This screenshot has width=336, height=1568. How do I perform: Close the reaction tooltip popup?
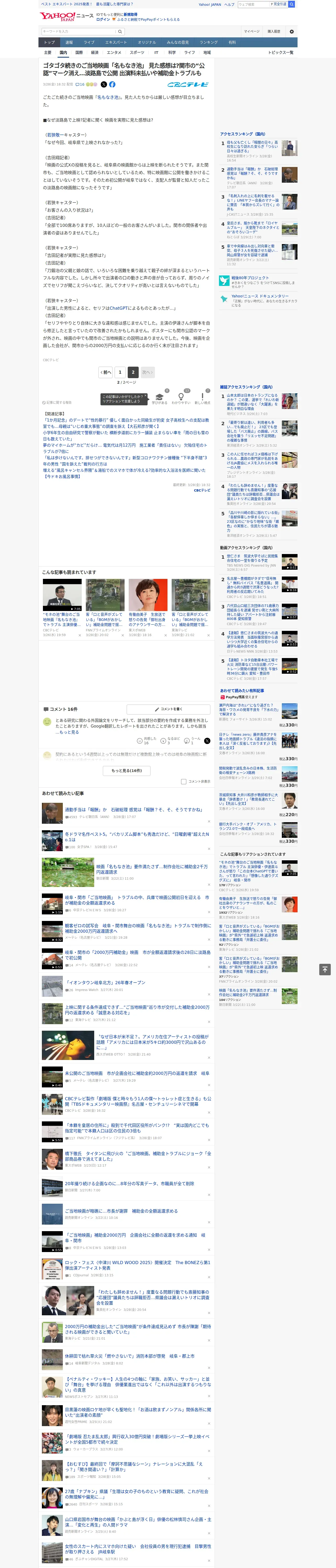pos(145,396)
